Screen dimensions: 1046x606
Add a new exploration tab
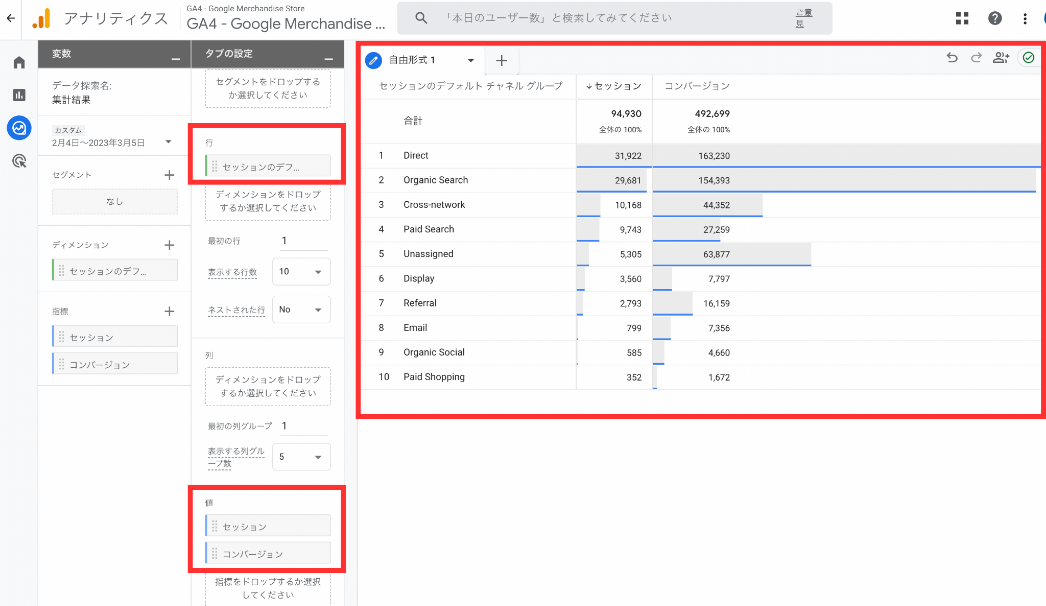pos(502,61)
